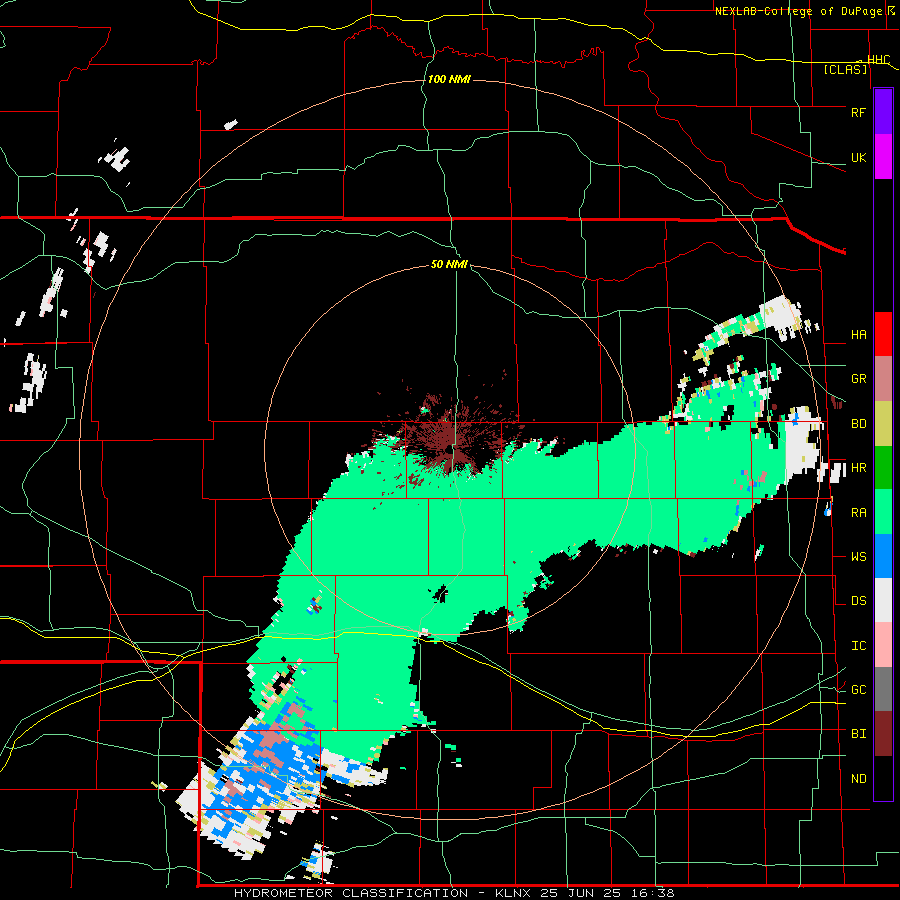Click the HR legend label

tap(858, 468)
